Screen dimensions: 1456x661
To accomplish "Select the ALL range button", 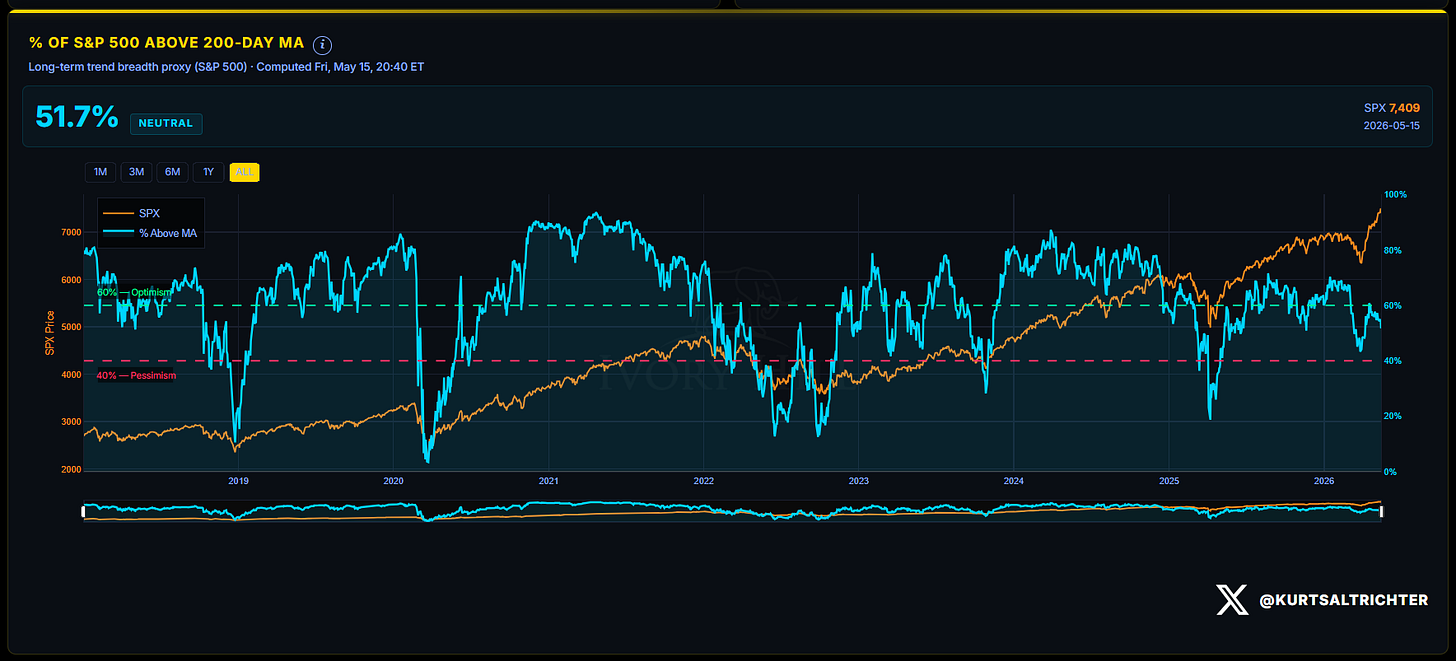I will click(244, 172).
